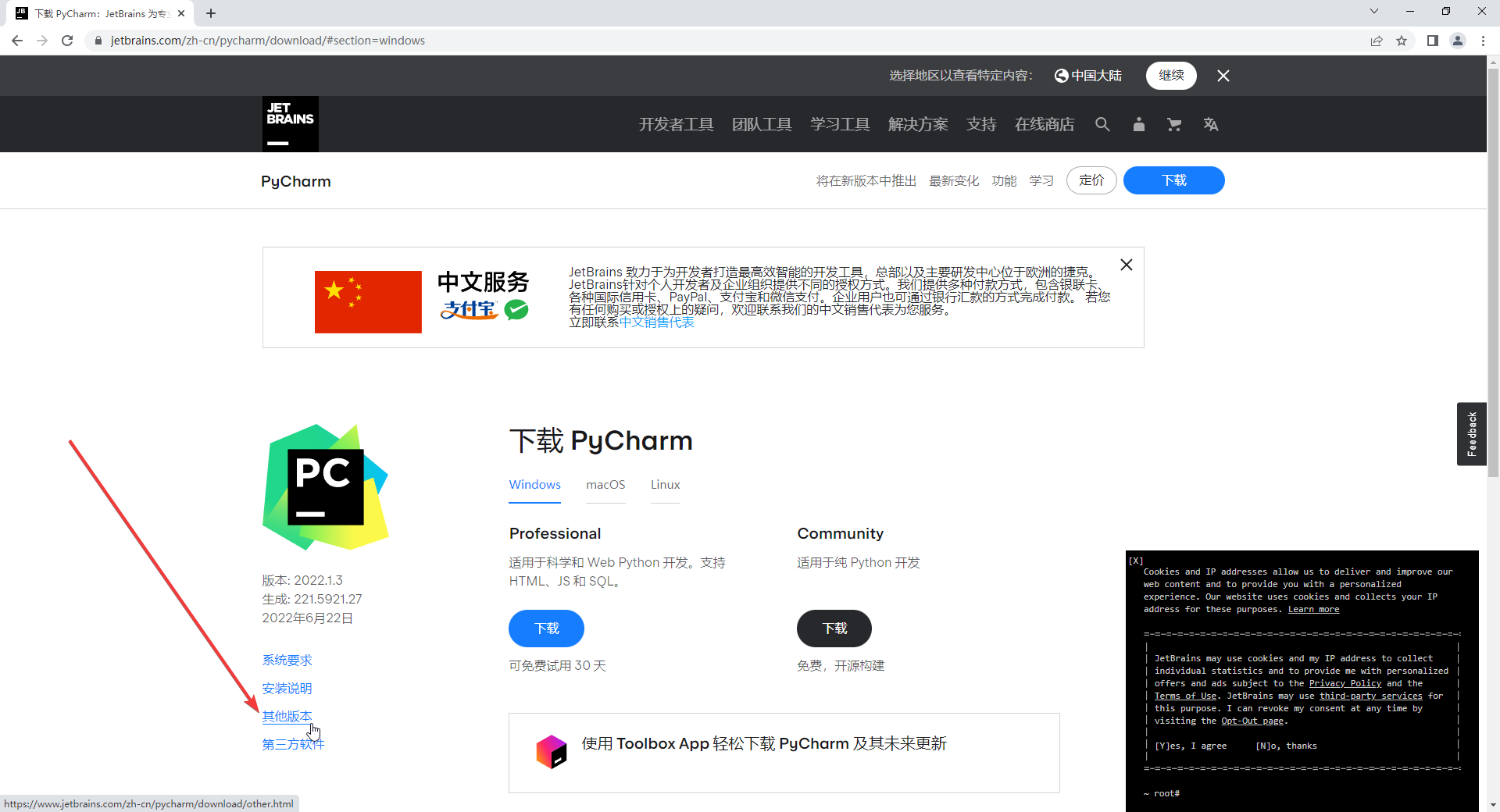Bookmark this page with star icon
The width and height of the screenshot is (1500, 812).
click(x=1402, y=41)
